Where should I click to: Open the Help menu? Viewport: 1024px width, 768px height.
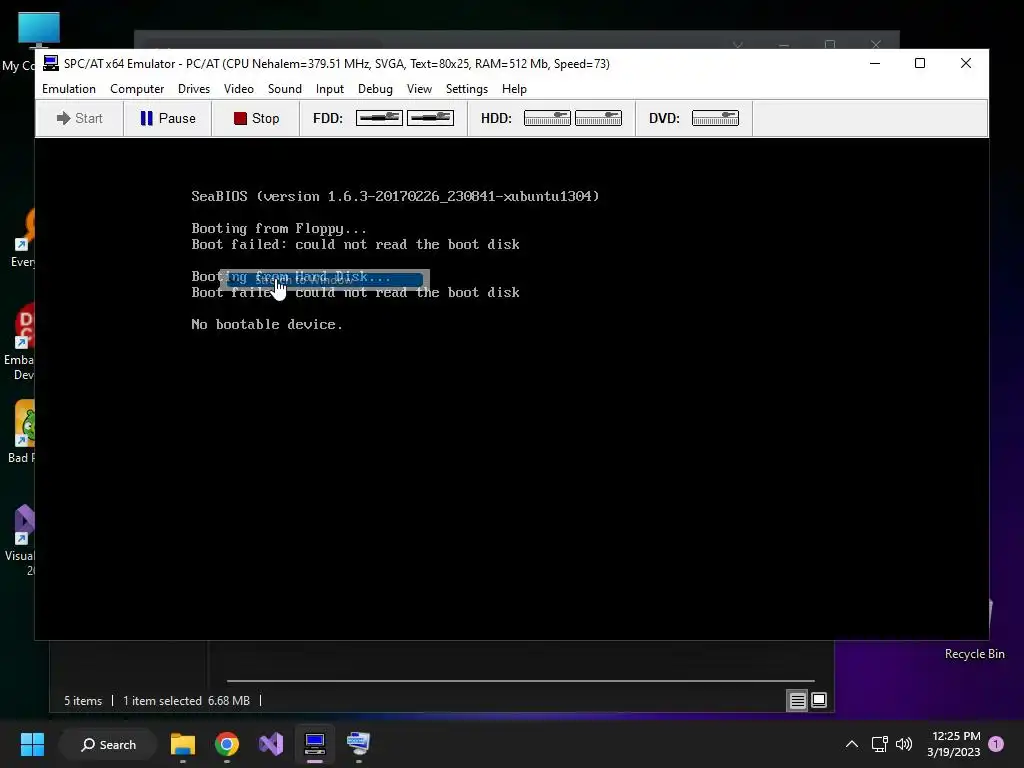click(x=514, y=89)
